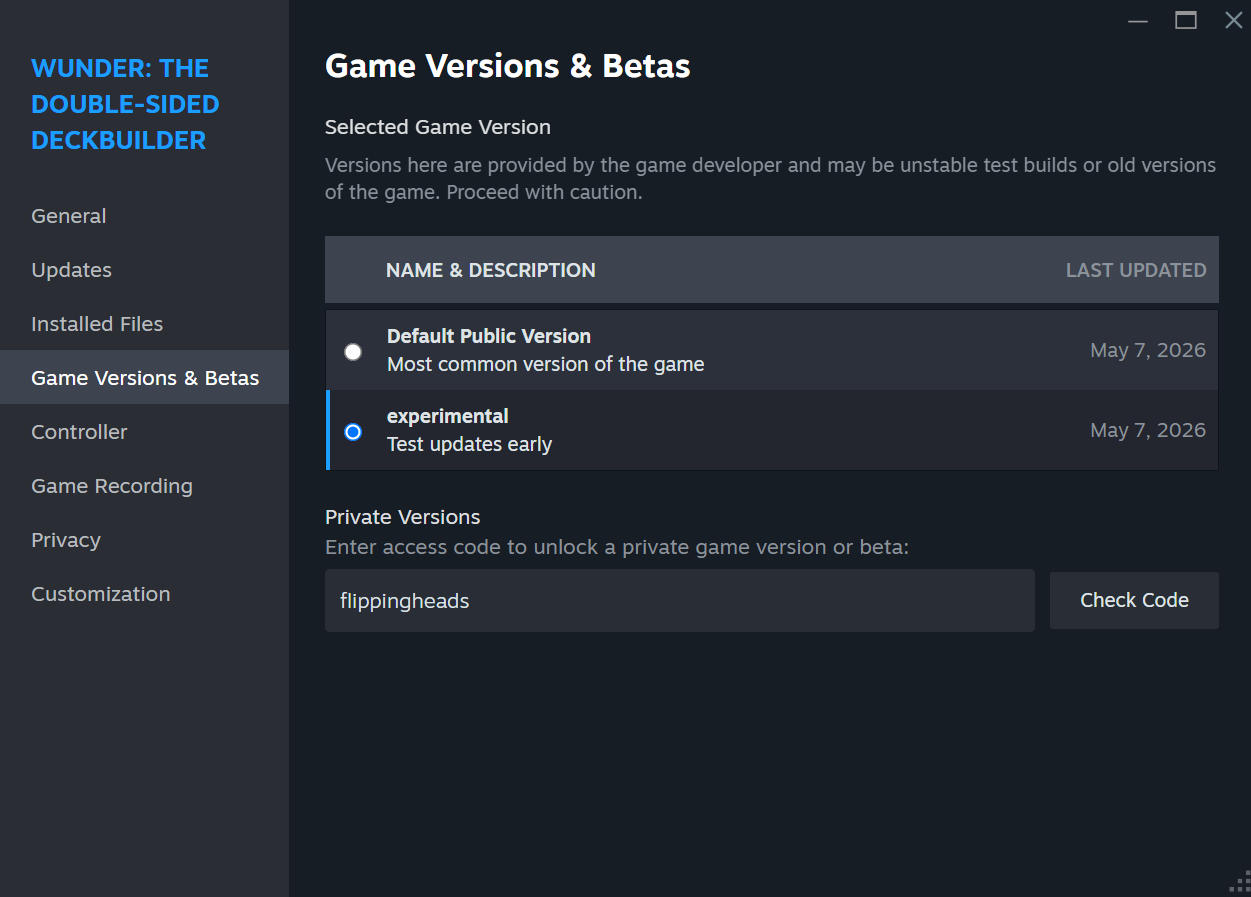Click the 'Test updates early' description
Viewport: 1251px width, 897px height.
click(x=470, y=444)
